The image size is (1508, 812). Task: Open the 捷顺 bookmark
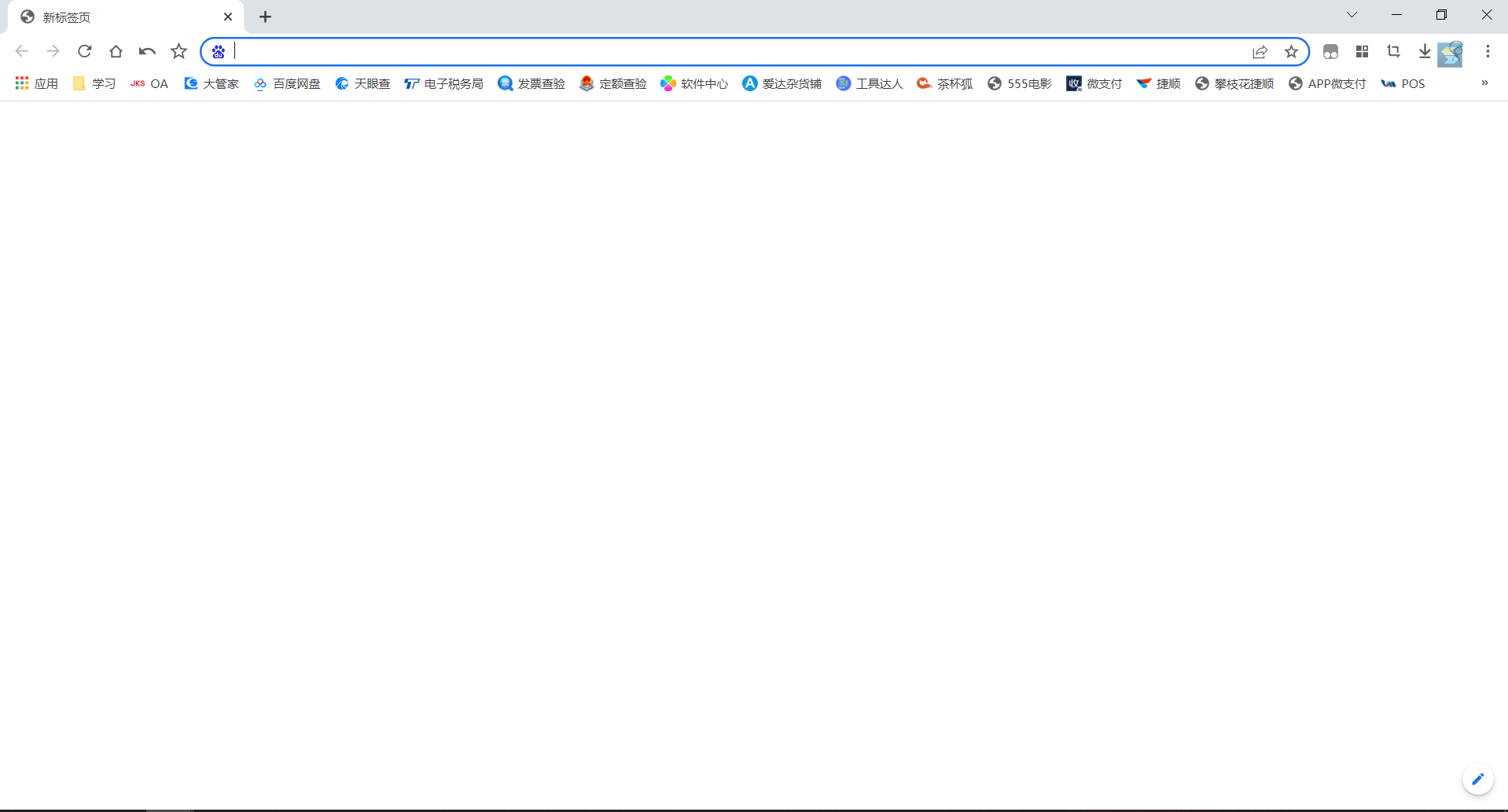1159,83
